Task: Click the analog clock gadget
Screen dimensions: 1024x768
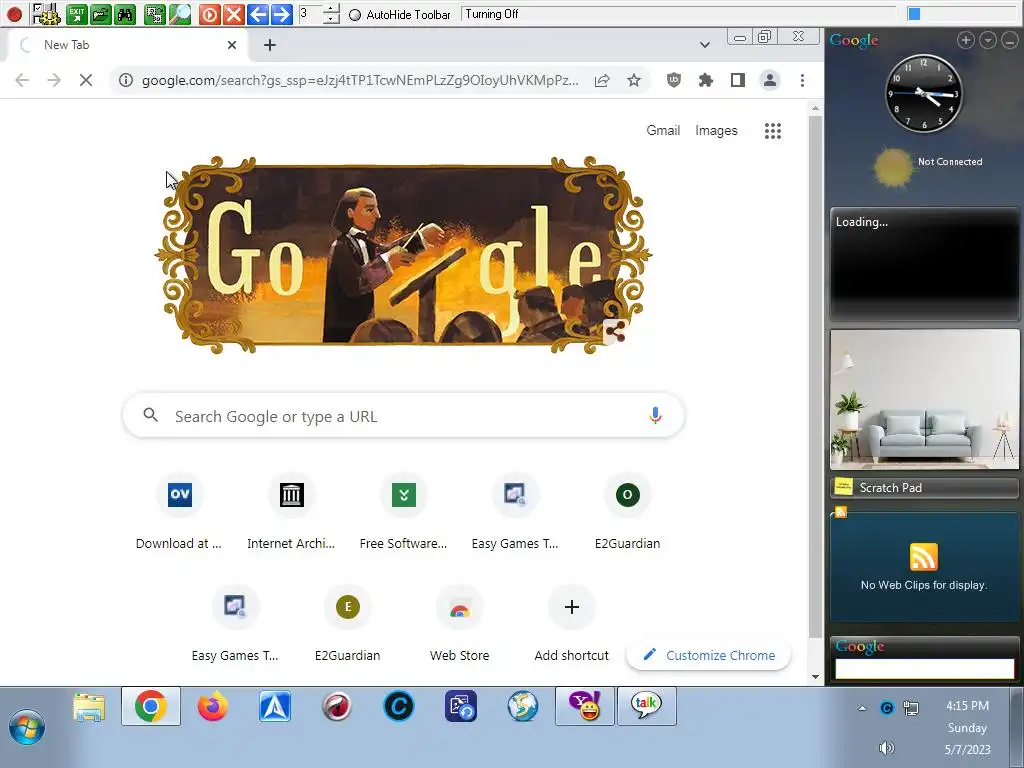Action: click(x=924, y=93)
